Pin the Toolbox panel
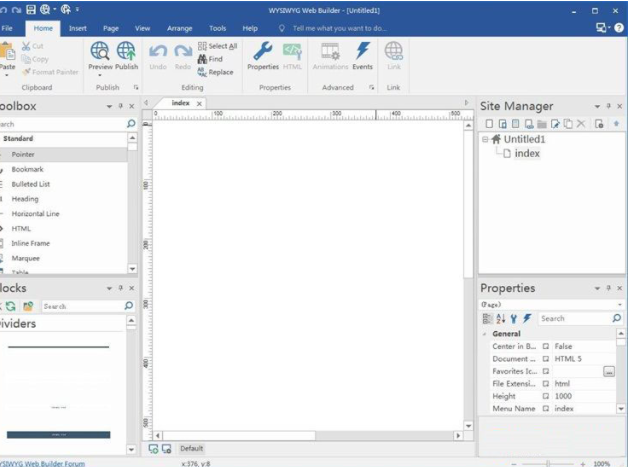 click(121, 106)
